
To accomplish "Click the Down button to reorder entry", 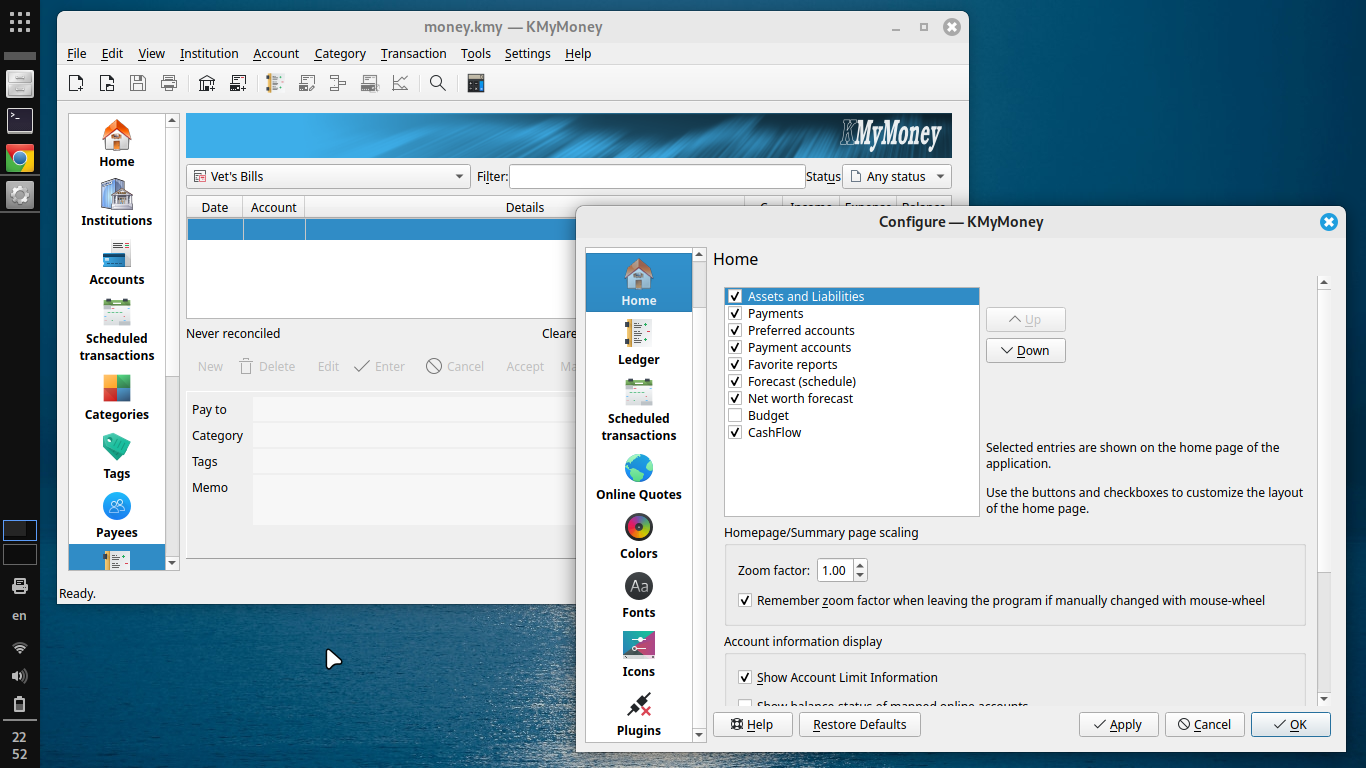I will point(1026,351).
